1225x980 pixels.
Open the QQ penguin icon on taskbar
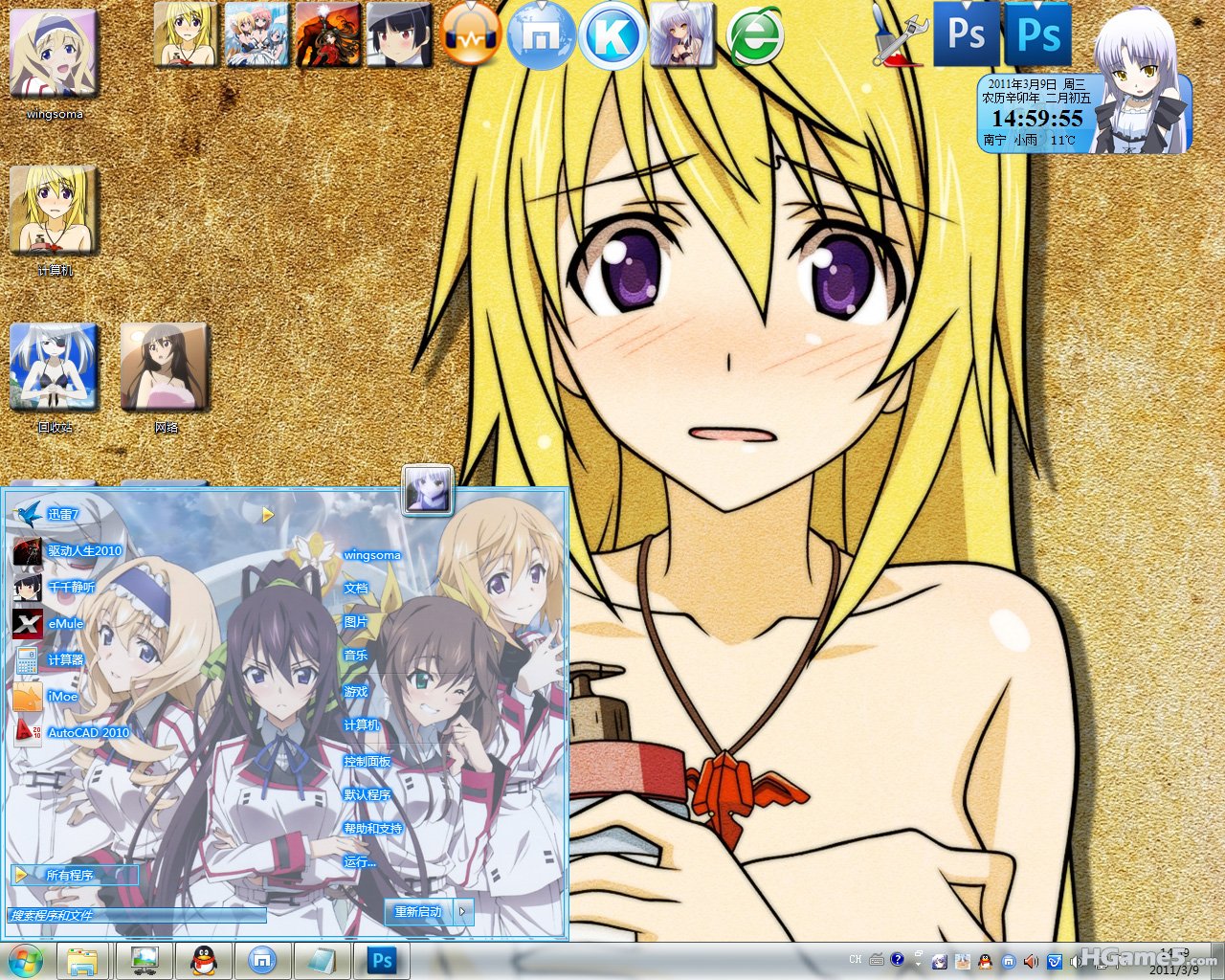pos(203,960)
